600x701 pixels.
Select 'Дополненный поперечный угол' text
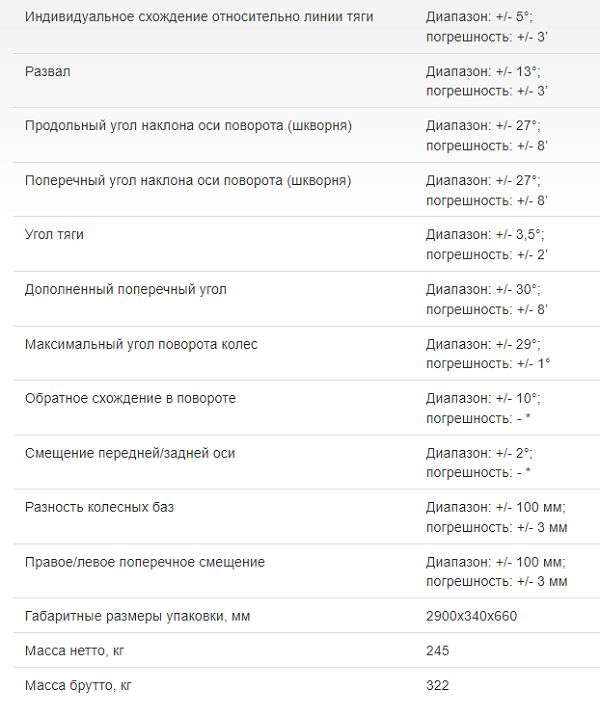point(125,290)
